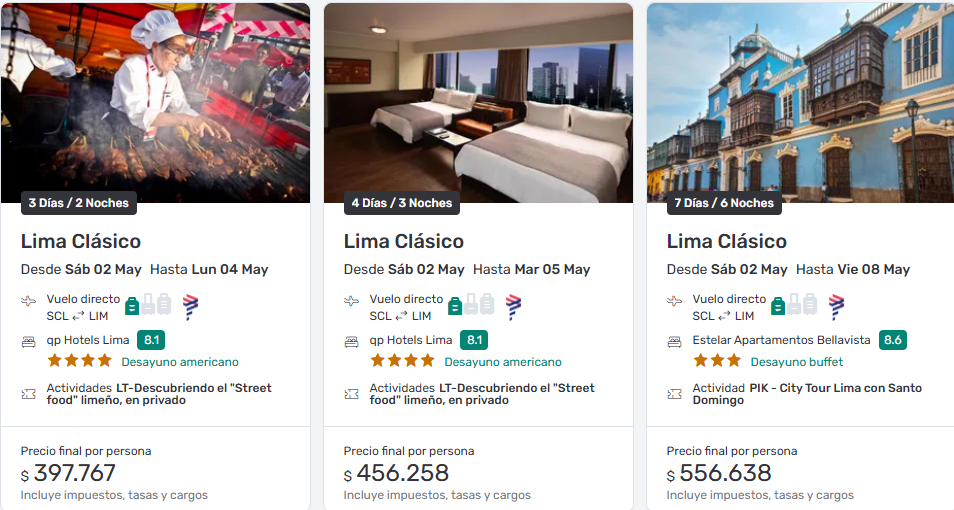The height and width of the screenshot is (510, 954).
Task: Click the bed icon beside qp Hotels Lima in the 3-day package
Action: coord(29,341)
